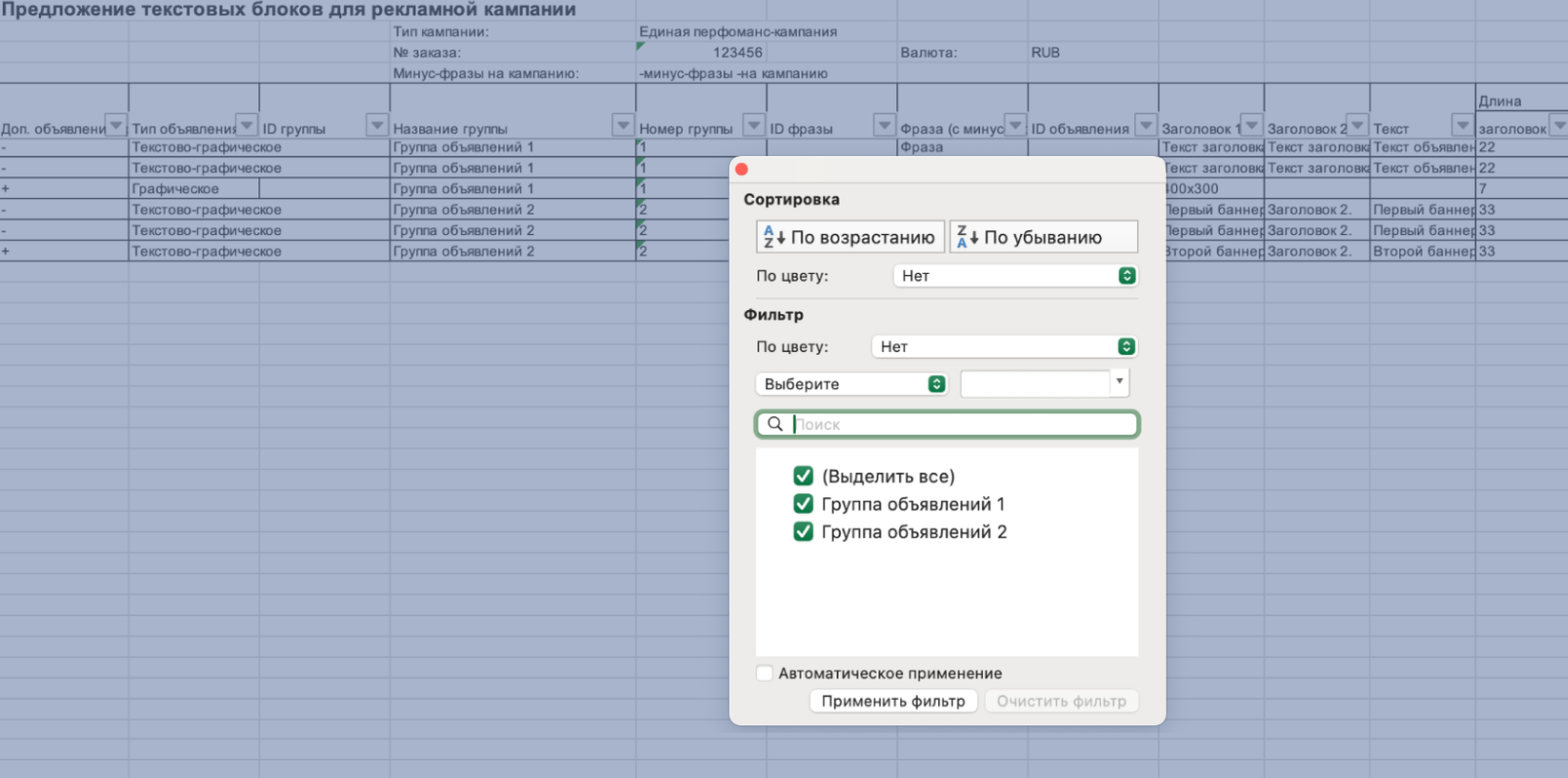Open filter arrow for Фраза (с минус) column
This screenshot has height=778, width=1568.
click(1015, 125)
